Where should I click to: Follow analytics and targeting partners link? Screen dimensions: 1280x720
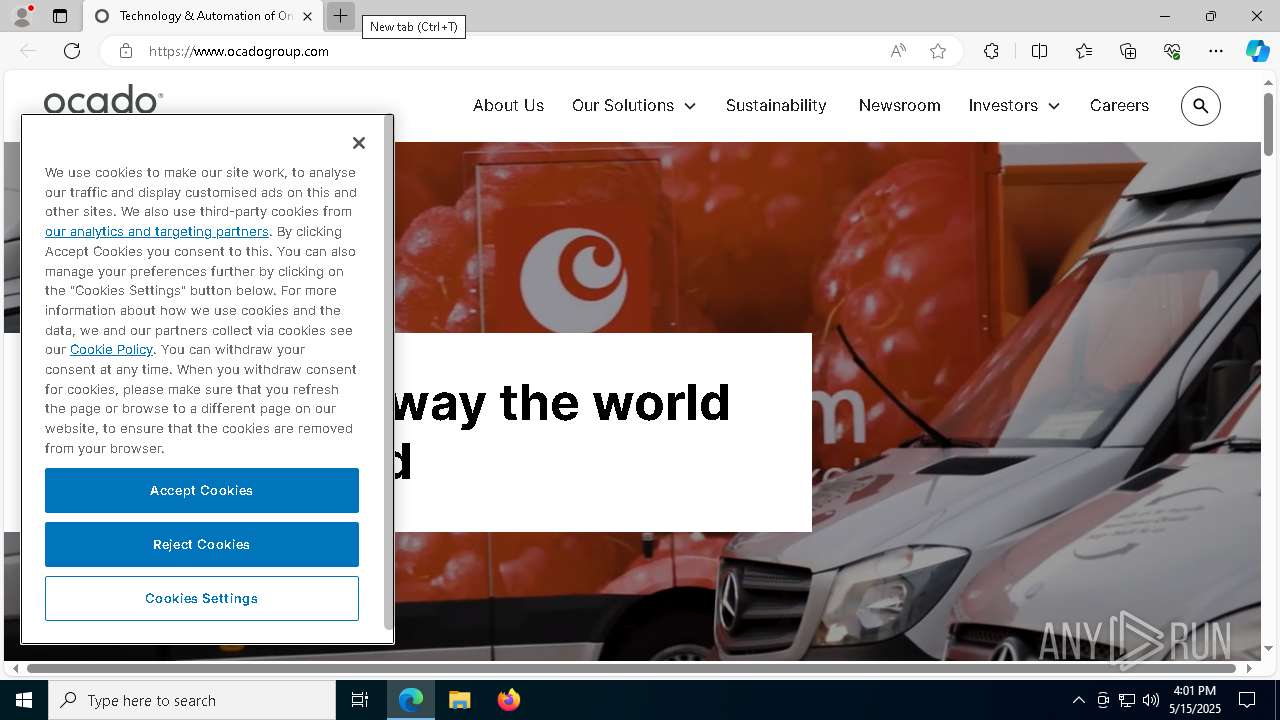point(157,231)
